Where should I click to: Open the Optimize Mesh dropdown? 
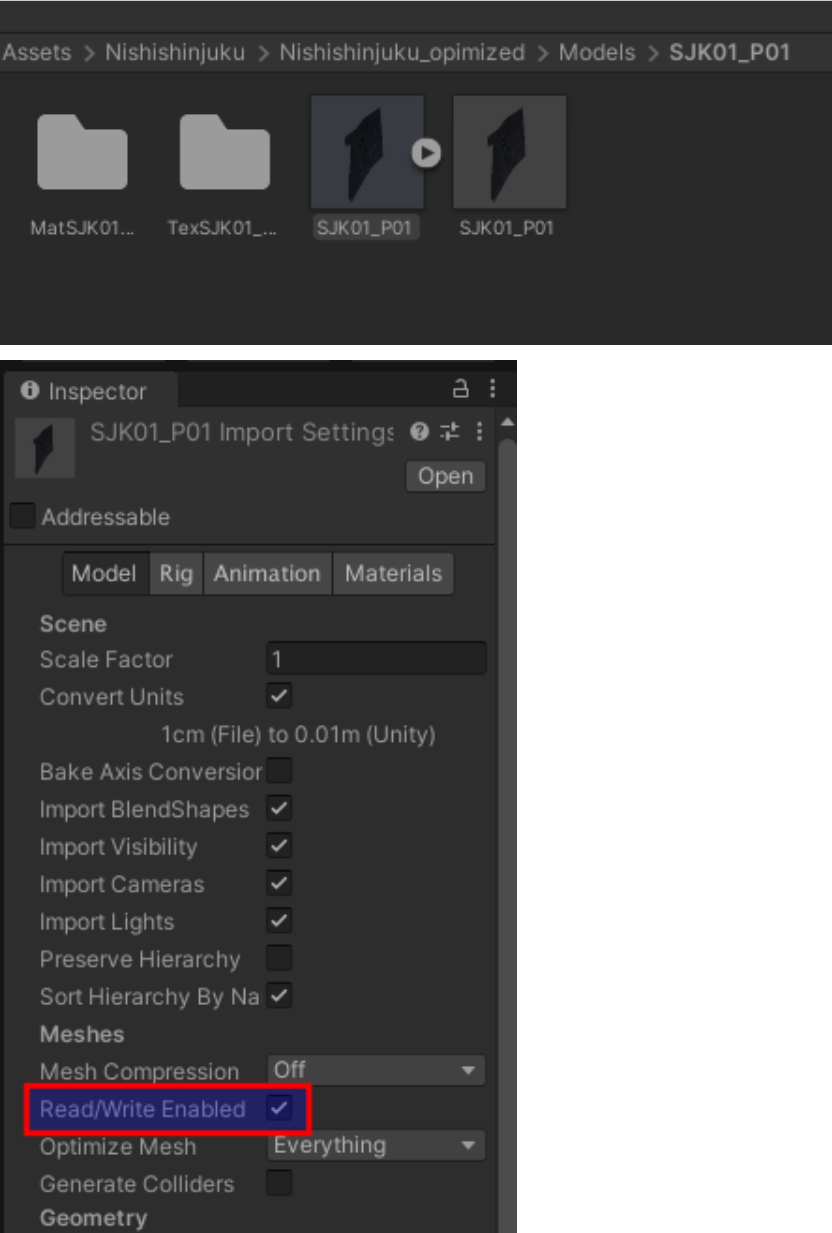pyautogui.click(x=376, y=1145)
